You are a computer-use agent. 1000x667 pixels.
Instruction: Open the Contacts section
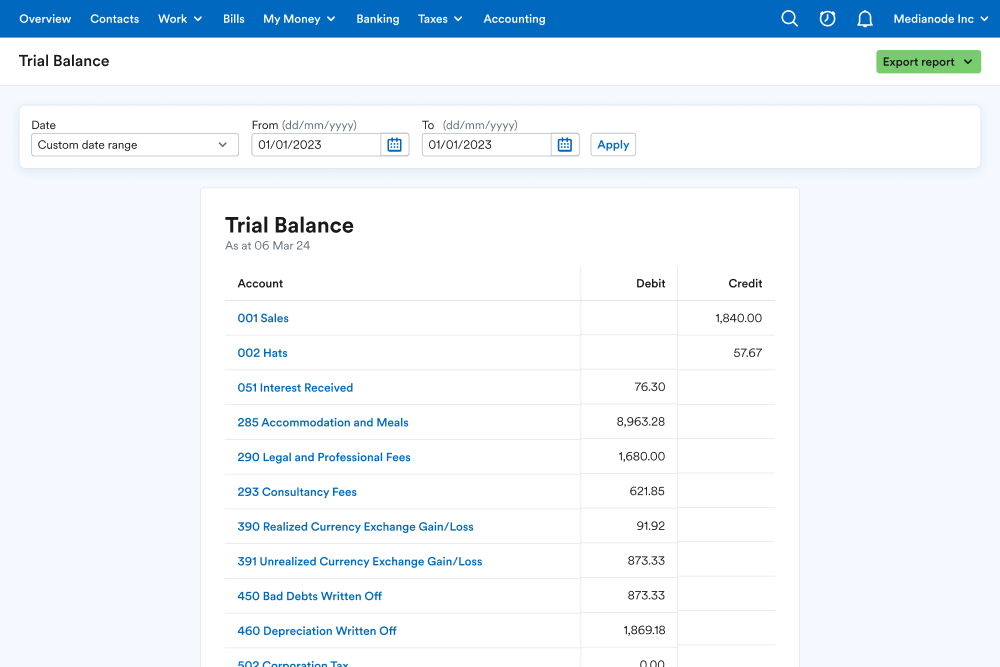[x=115, y=19]
